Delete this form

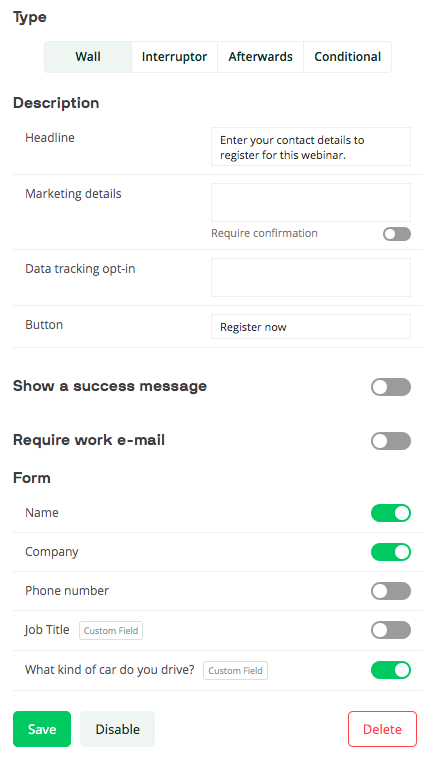[x=382, y=729]
